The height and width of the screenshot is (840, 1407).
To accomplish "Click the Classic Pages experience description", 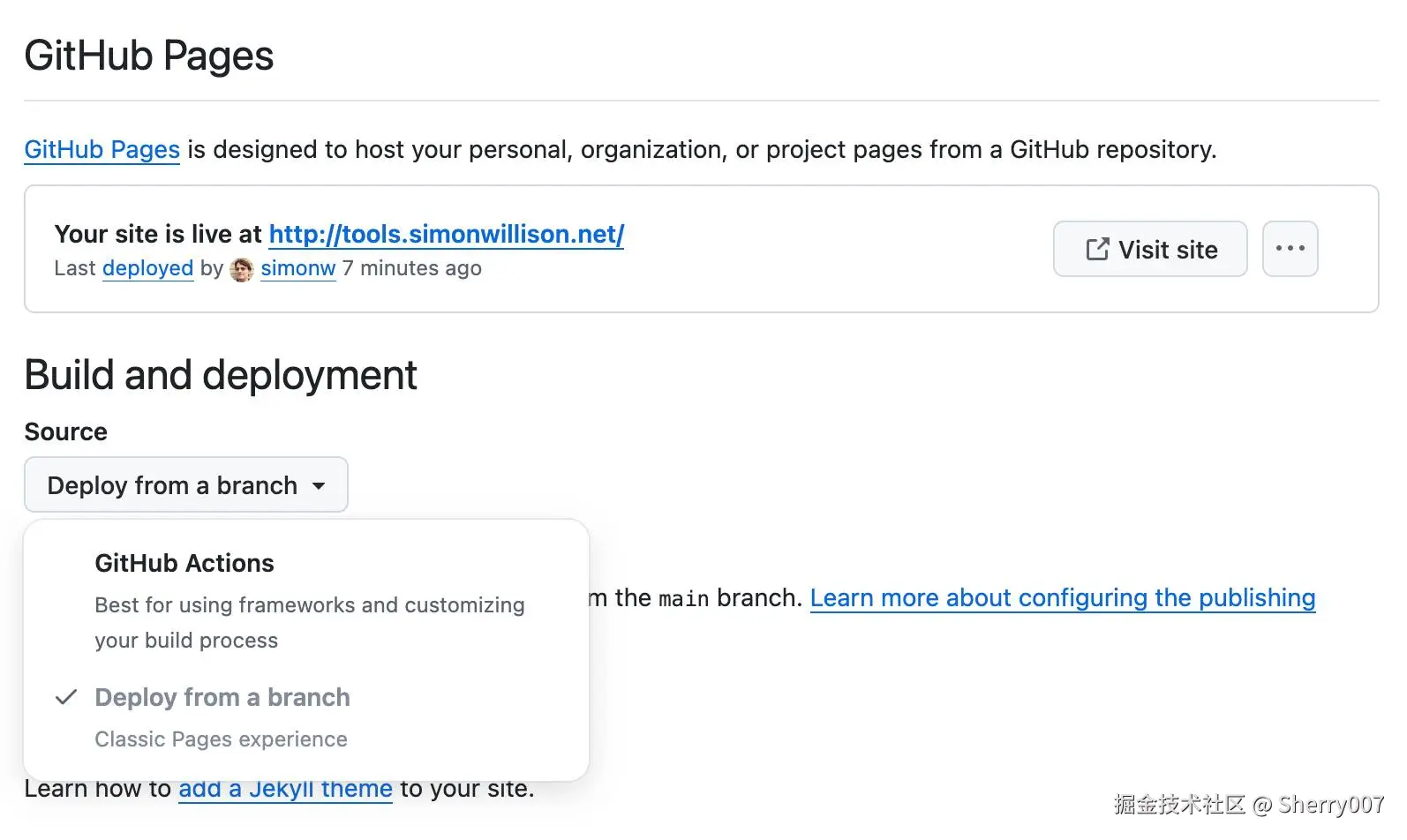I will 221,739.
